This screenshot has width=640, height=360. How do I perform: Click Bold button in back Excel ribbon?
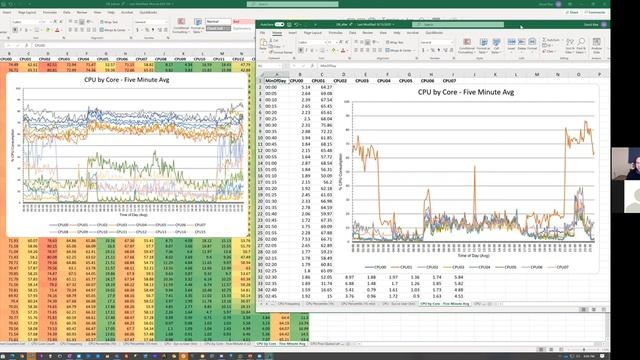pos(15,30)
